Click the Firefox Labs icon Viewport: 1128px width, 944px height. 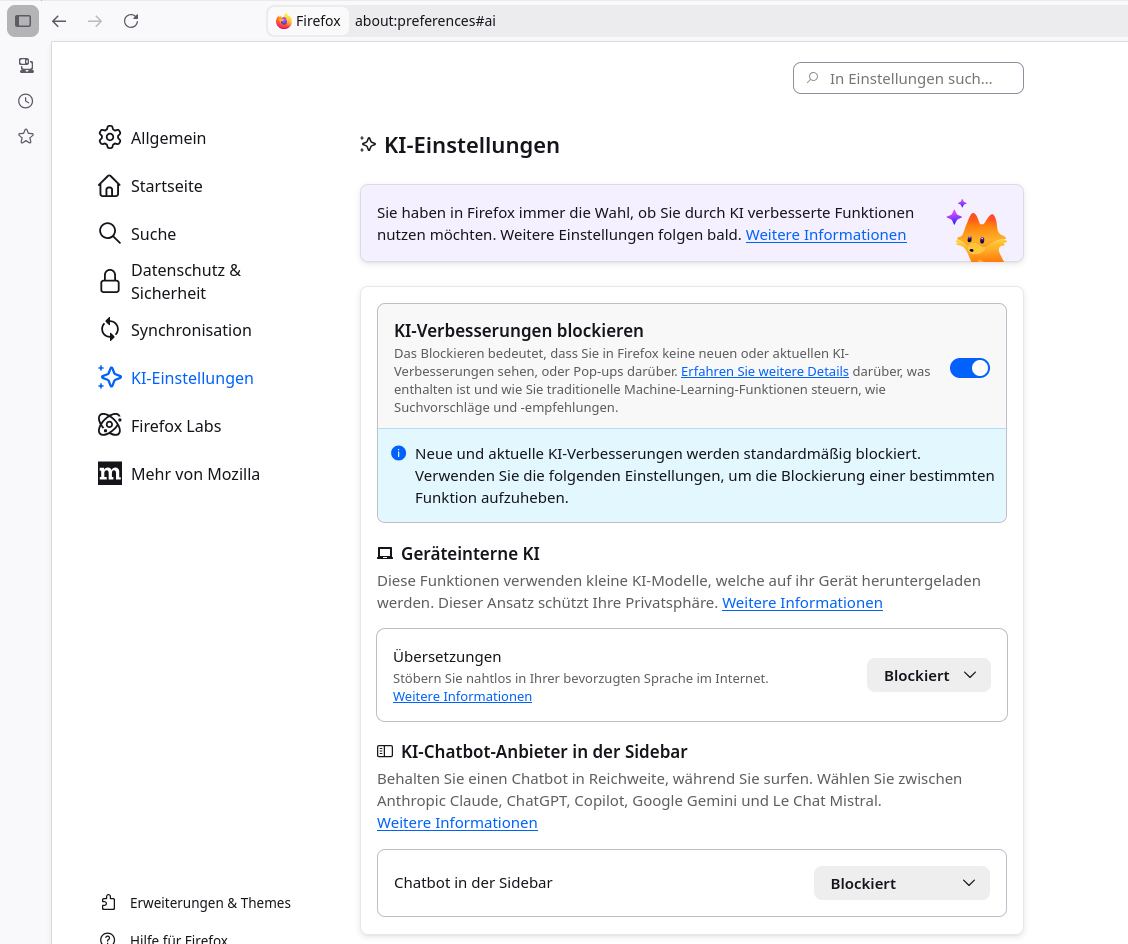pos(110,426)
